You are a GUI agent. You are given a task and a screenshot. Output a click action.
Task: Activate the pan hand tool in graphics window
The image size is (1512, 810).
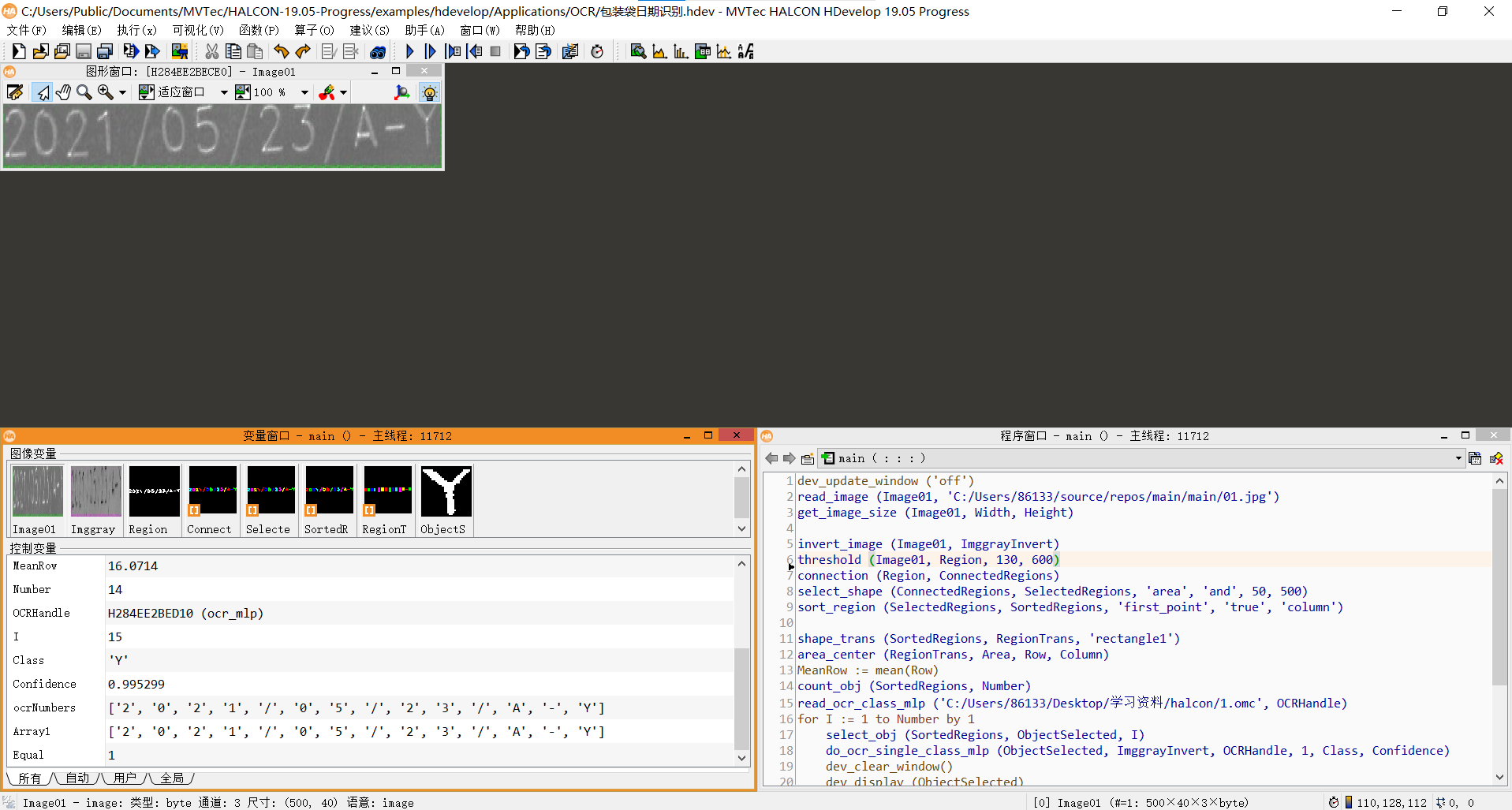point(63,92)
